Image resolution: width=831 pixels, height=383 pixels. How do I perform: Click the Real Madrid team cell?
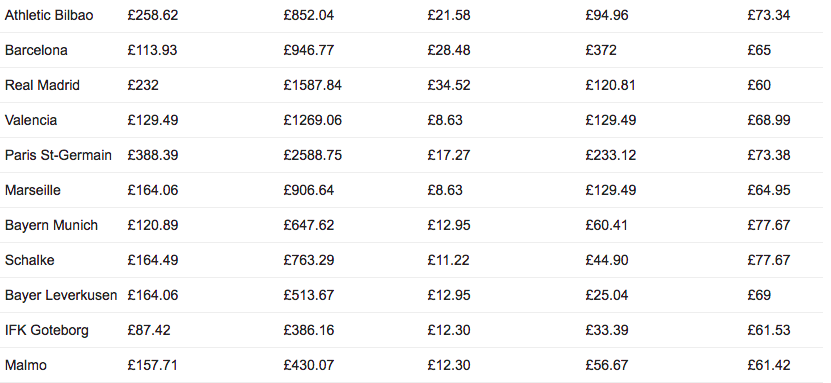click(42, 85)
